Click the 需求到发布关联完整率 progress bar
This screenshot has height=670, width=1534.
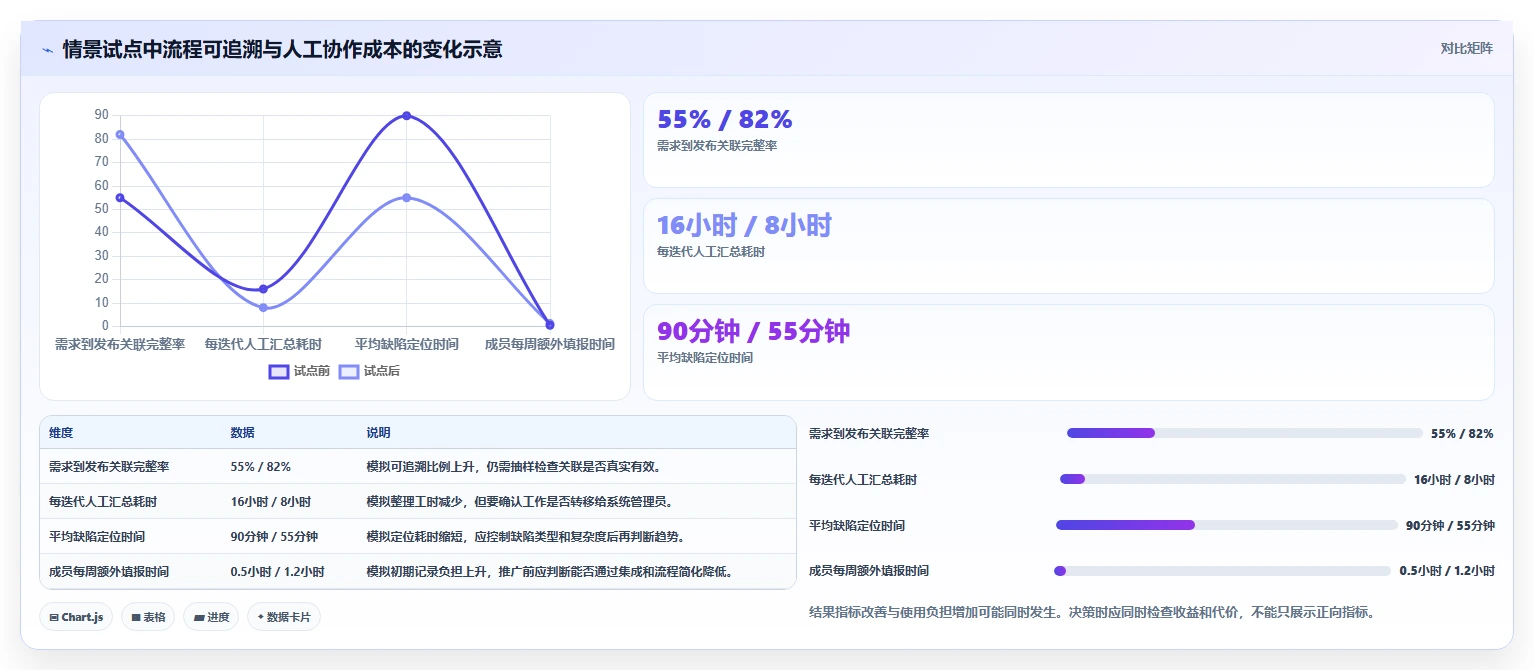tap(1244, 433)
